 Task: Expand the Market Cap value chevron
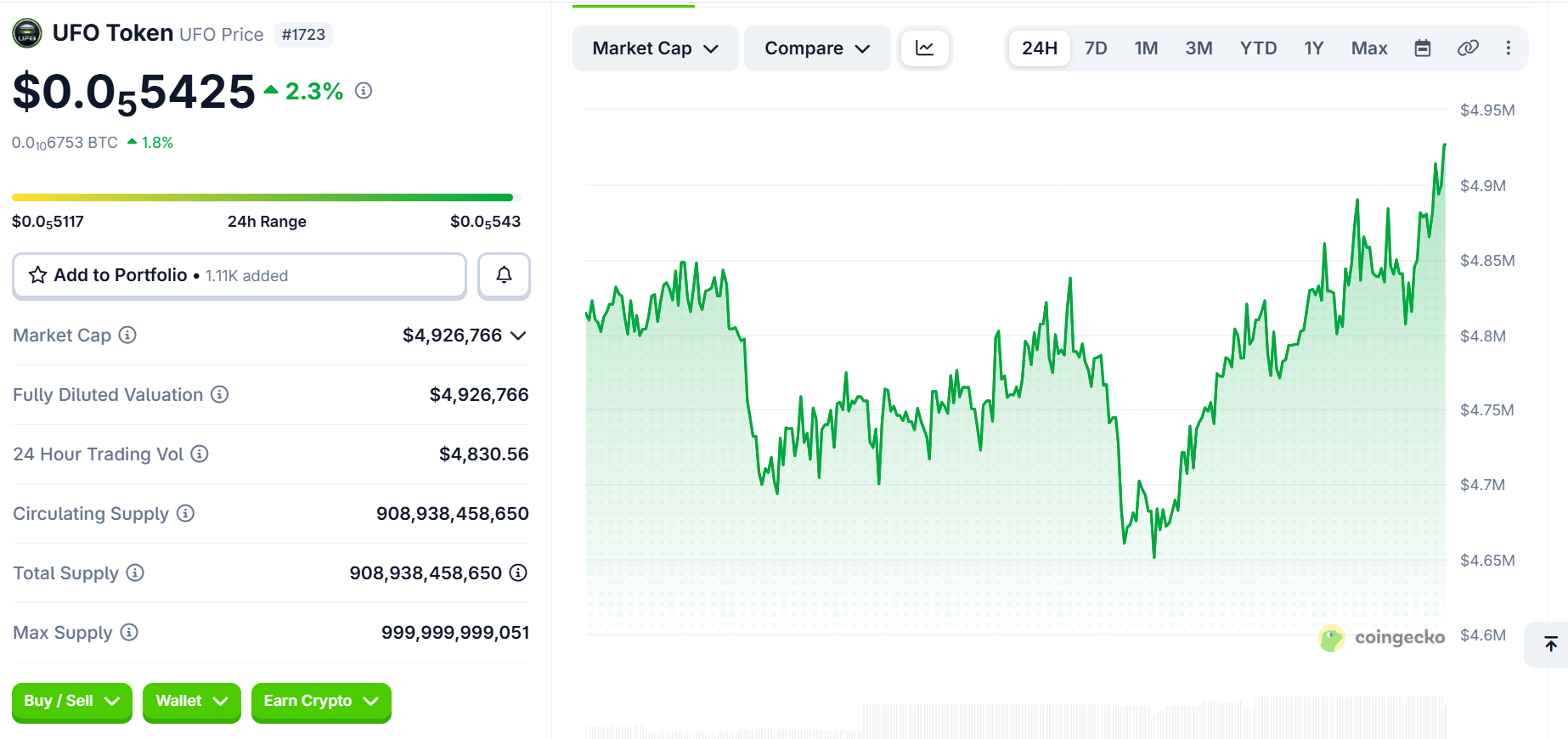518,336
